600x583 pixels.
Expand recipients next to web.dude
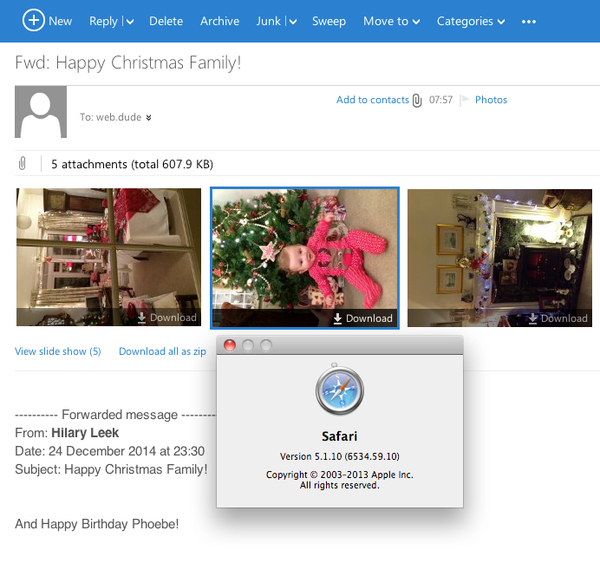coord(148,117)
